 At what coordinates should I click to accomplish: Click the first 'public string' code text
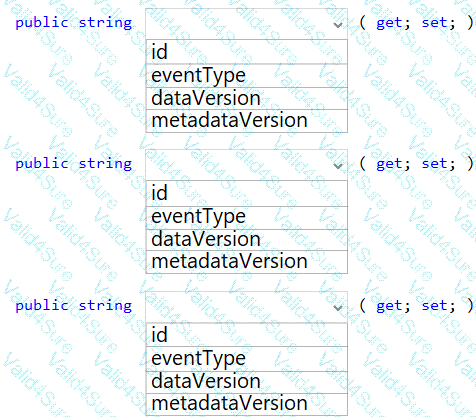[x=74, y=23]
